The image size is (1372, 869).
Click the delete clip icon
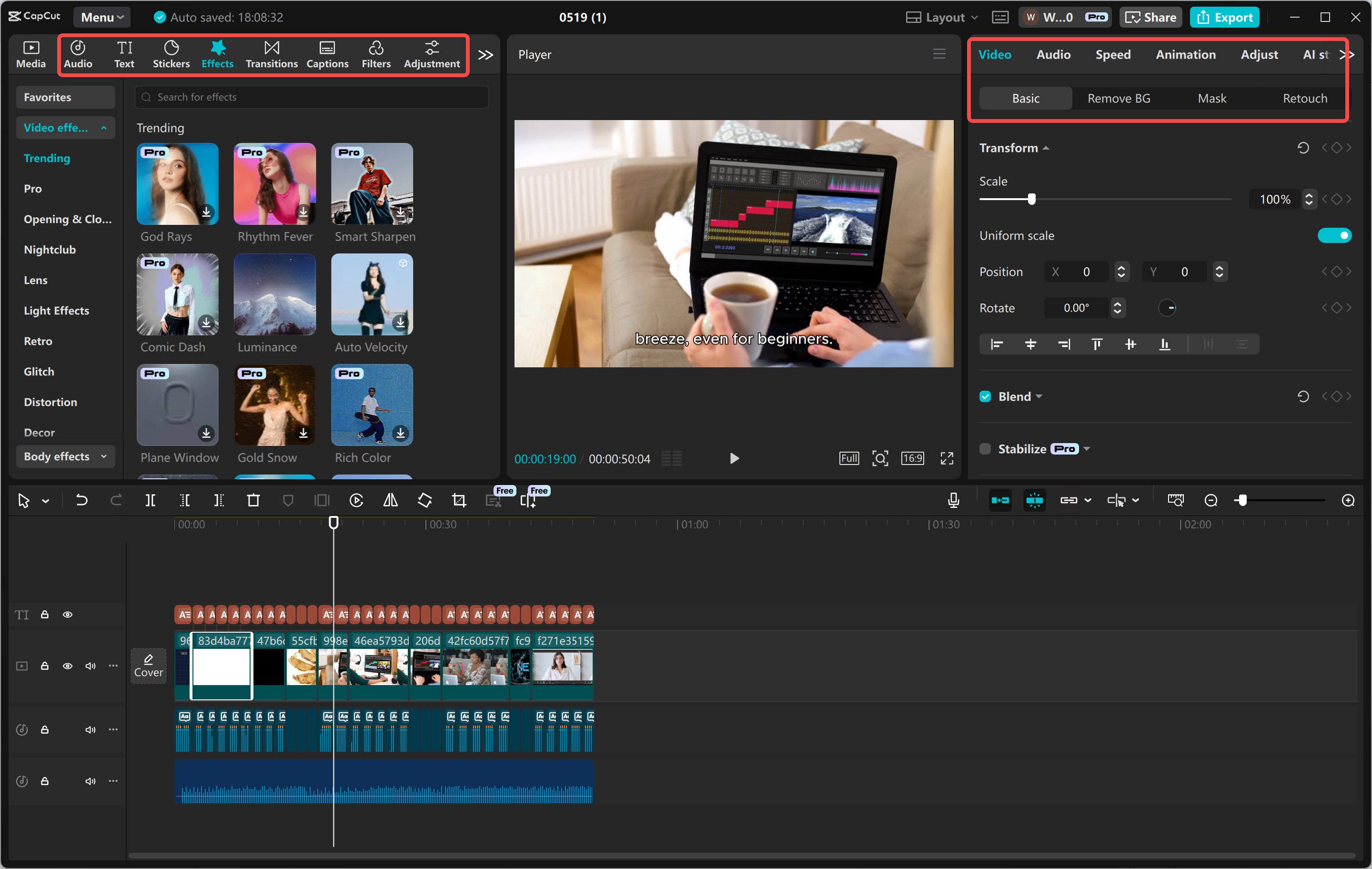[x=253, y=500]
